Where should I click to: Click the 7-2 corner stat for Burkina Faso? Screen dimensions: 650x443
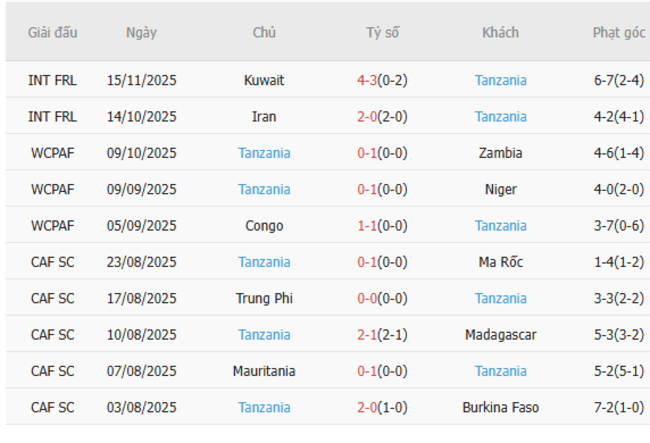pos(603,407)
